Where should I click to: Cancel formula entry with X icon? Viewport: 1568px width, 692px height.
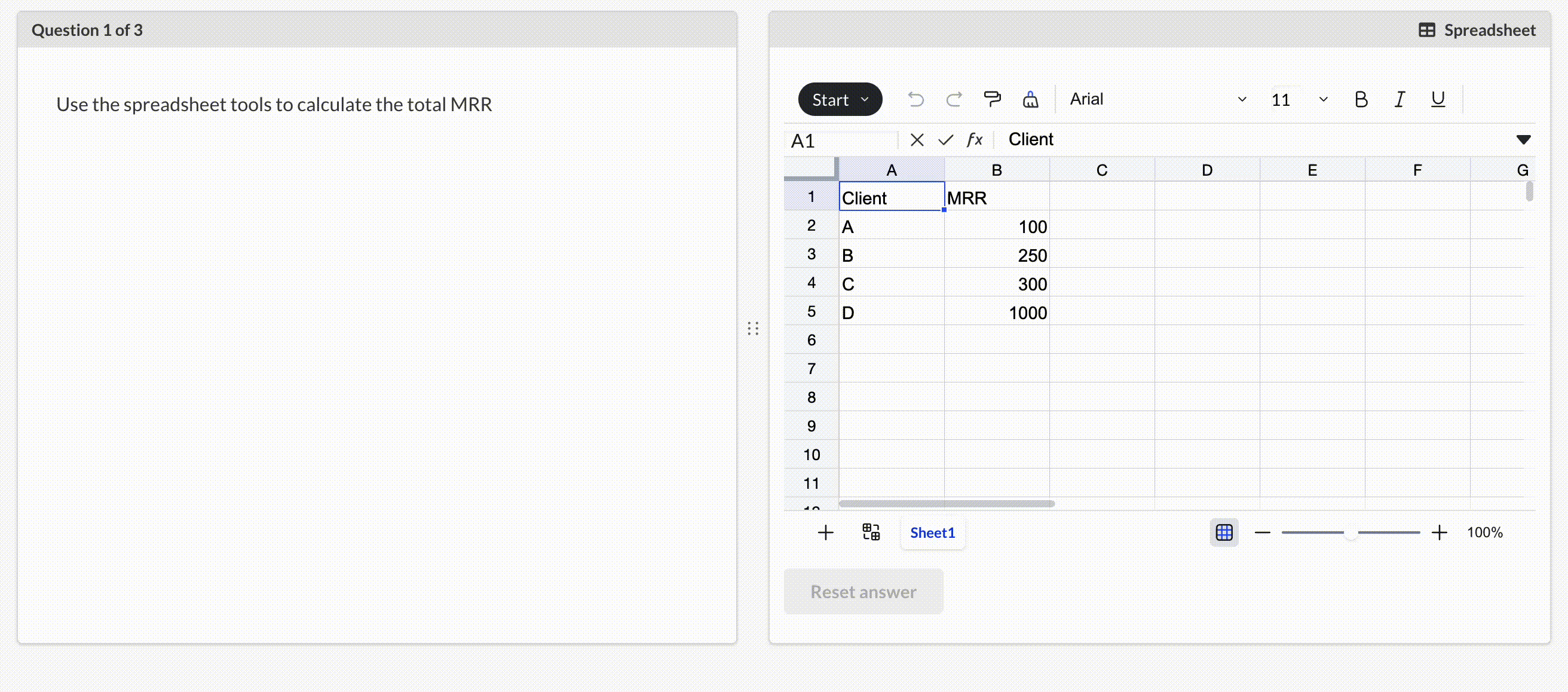(x=917, y=140)
